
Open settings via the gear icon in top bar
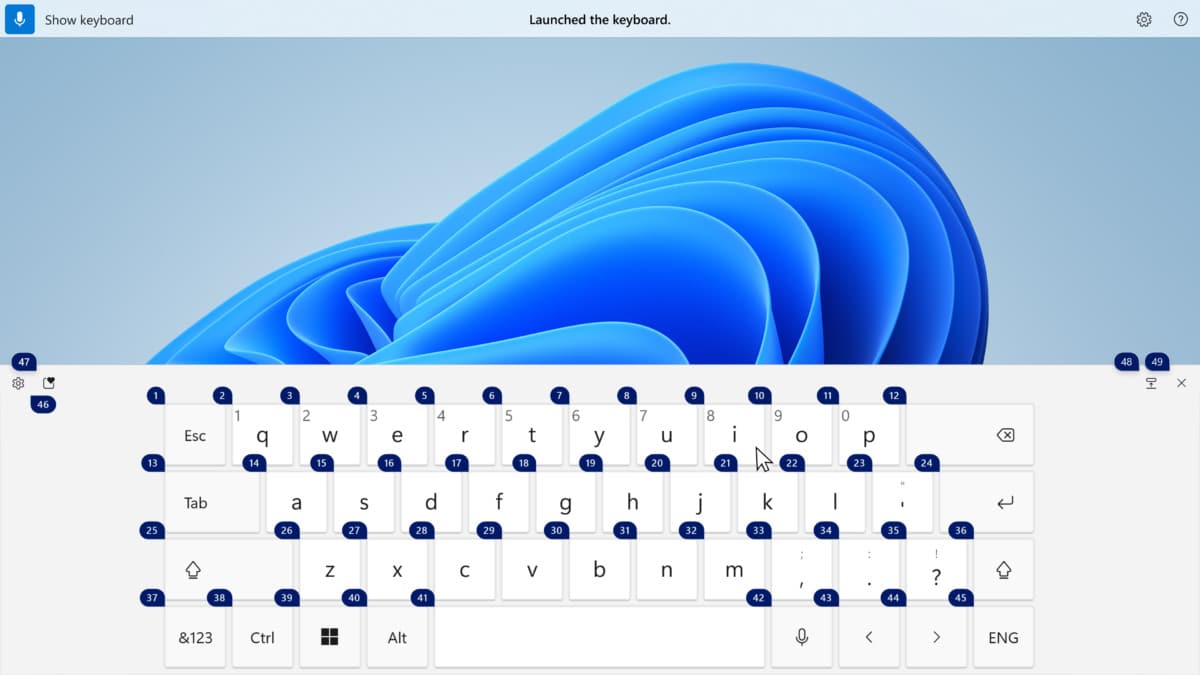pos(1143,19)
